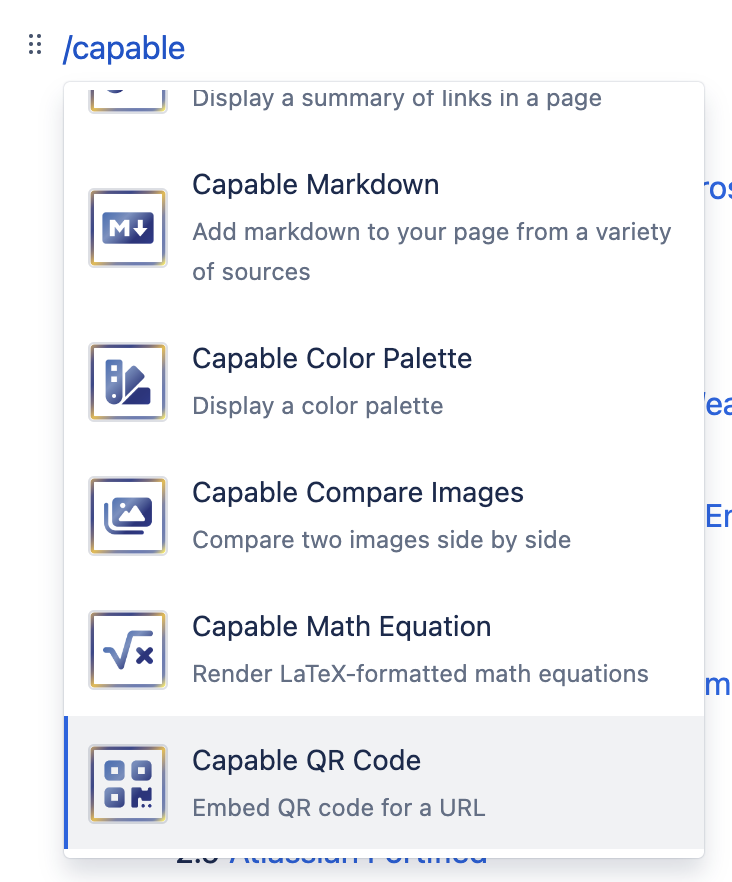Click the "Display a color palette" description
This screenshot has width=732, height=882.
pyautogui.click(x=317, y=406)
